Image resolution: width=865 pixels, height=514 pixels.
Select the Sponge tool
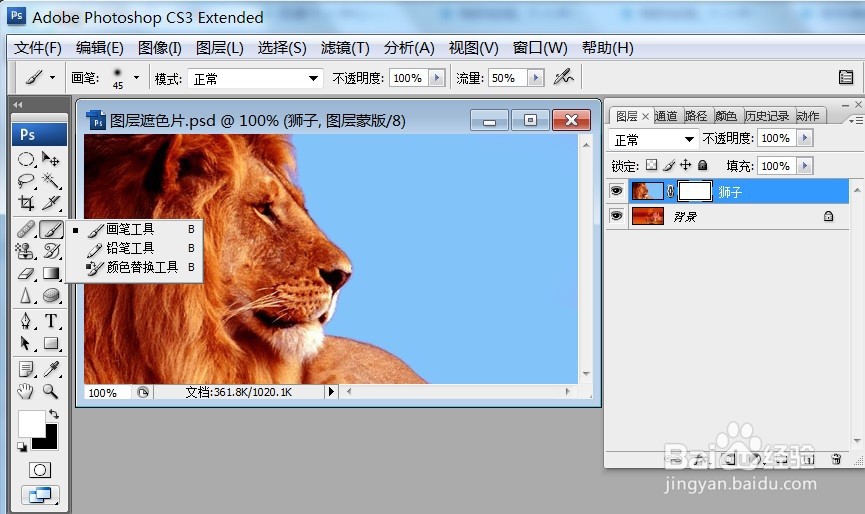point(51,296)
